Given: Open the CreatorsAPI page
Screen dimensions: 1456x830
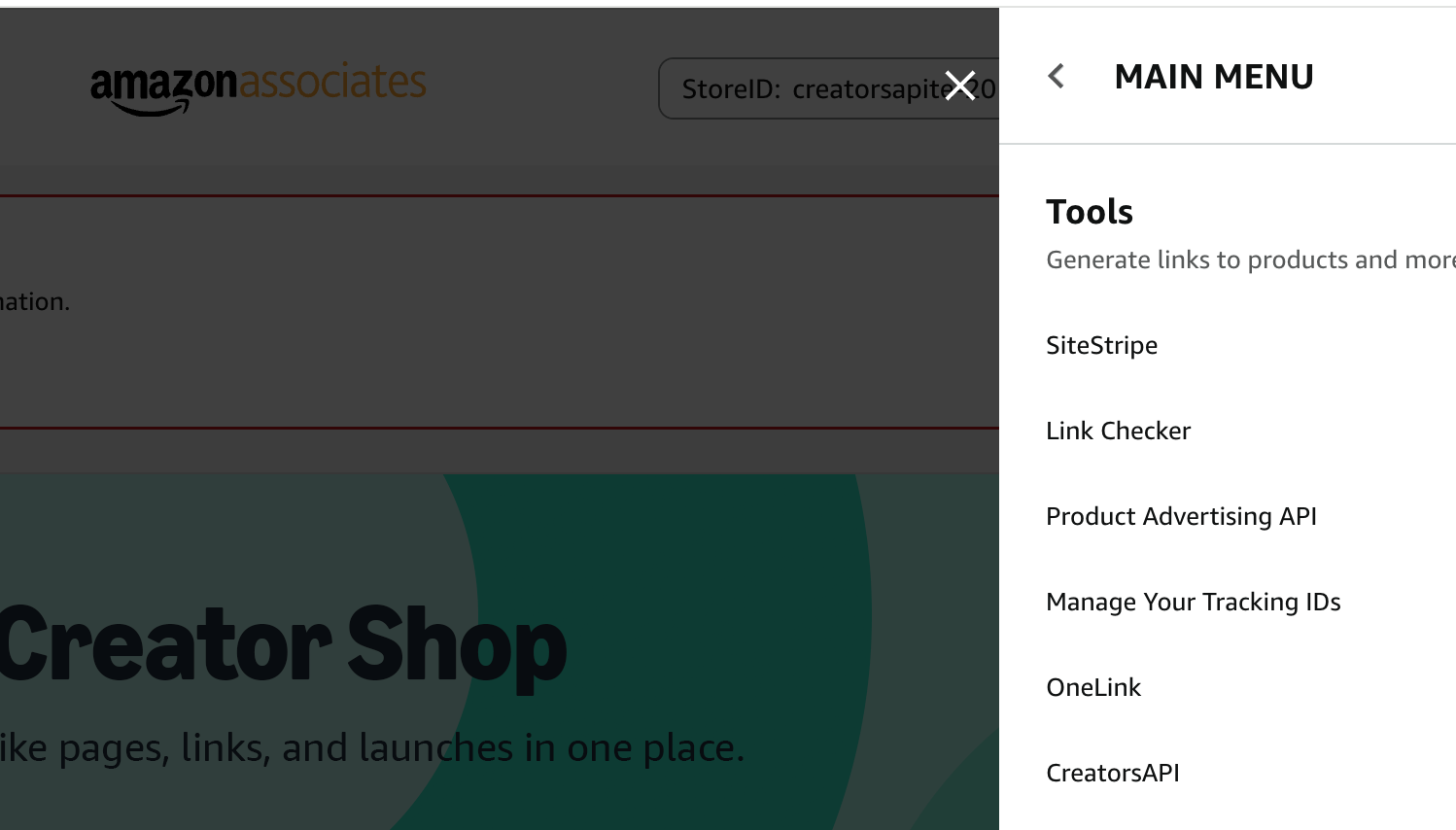Looking at the screenshot, I should tap(1112, 773).
